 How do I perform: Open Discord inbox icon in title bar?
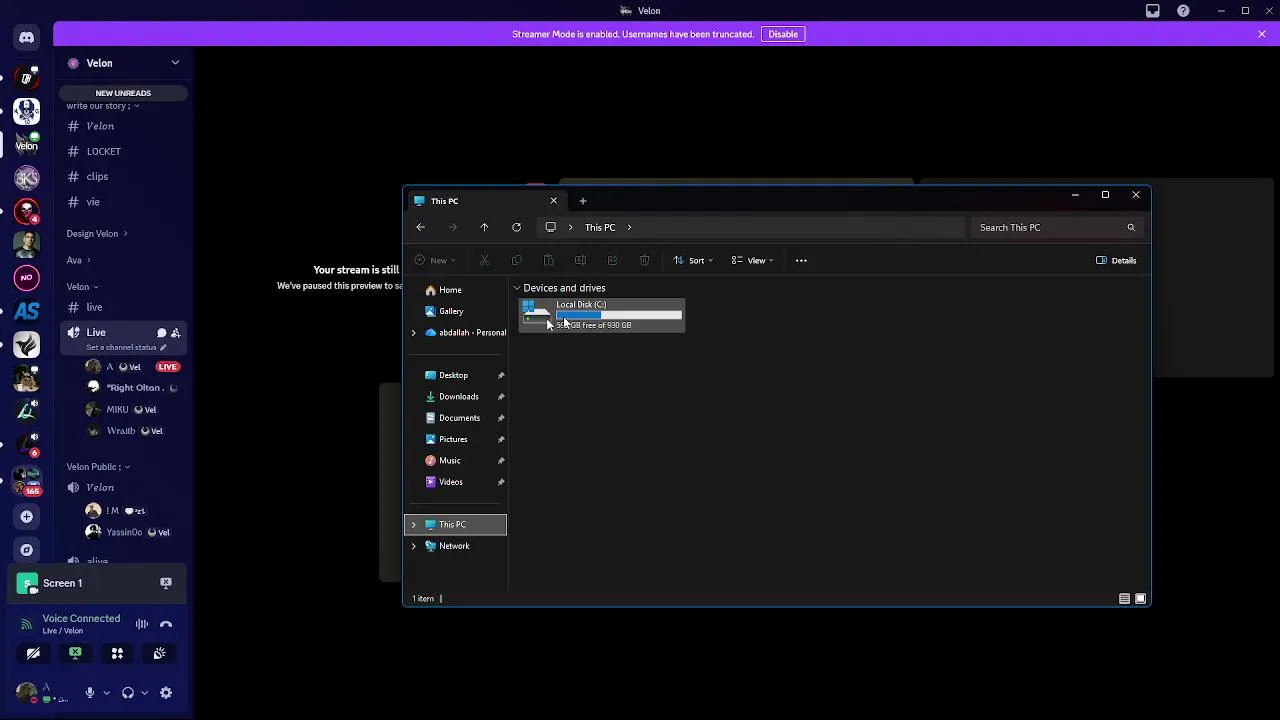tap(1153, 11)
